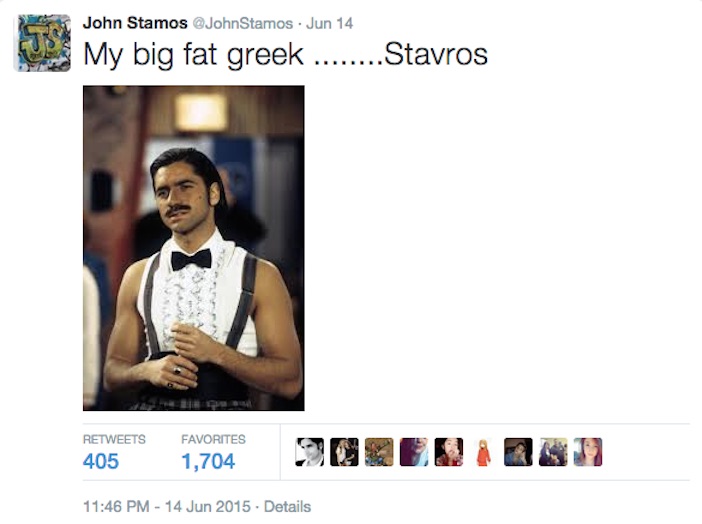The height and width of the screenshot is (524, 702).
Task: View the 405 retweets list
Action: 101,461
